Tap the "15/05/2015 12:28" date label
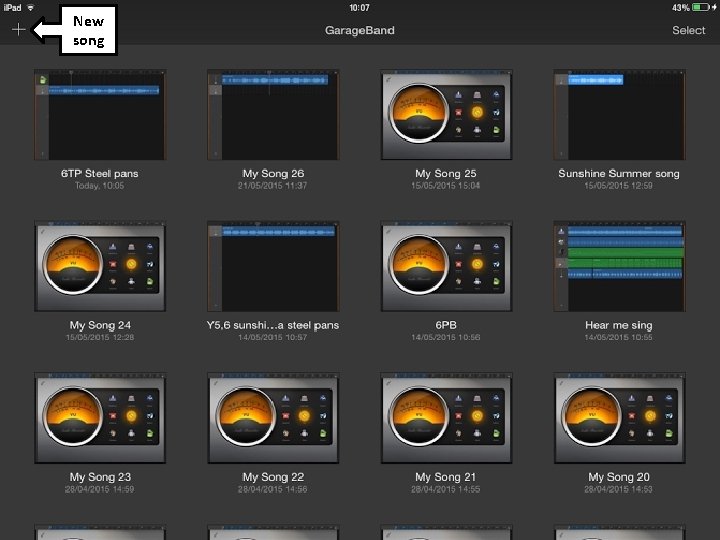The image size is (720, 540). point(100,338)
